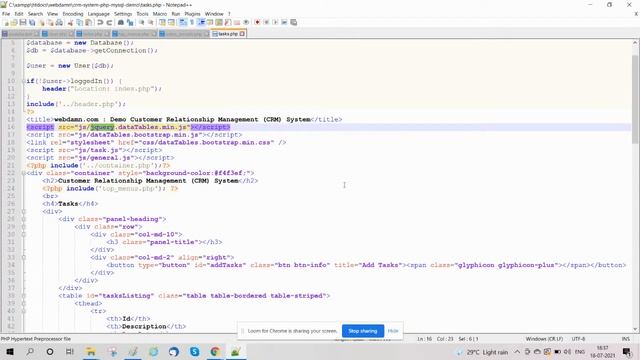Open the Edit menu
This screenshot has width=640, height=360.
click(x=19, y=14)
